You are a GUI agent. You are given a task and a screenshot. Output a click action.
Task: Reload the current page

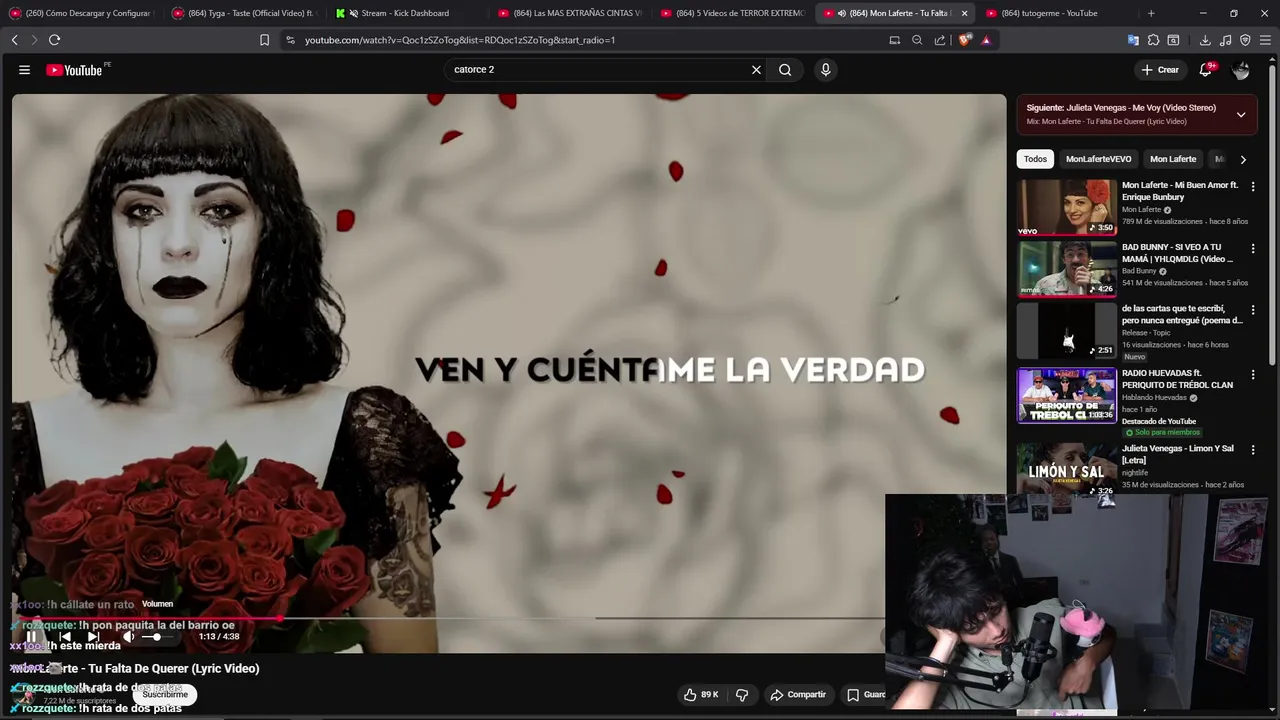click(54, 40)
